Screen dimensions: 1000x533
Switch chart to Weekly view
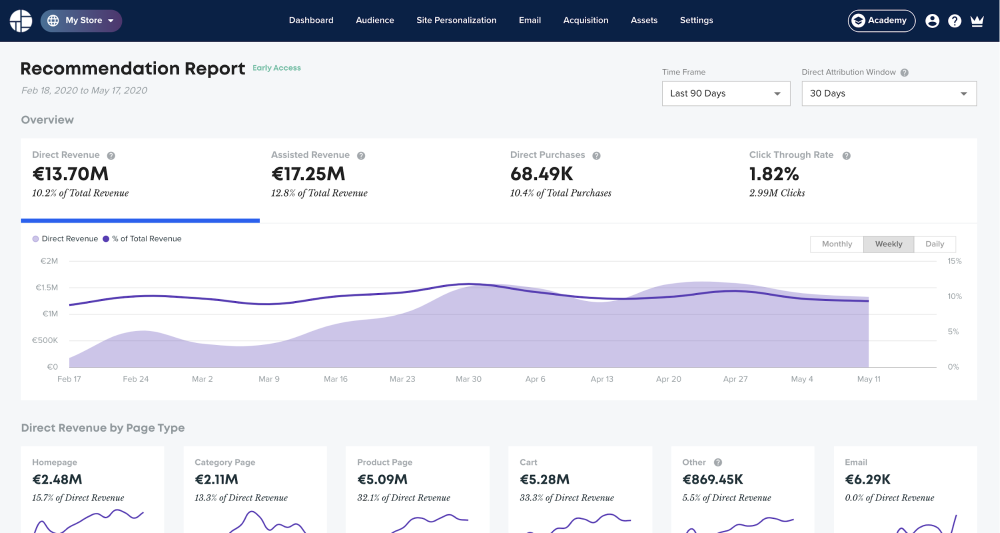(x=888, y=244)
